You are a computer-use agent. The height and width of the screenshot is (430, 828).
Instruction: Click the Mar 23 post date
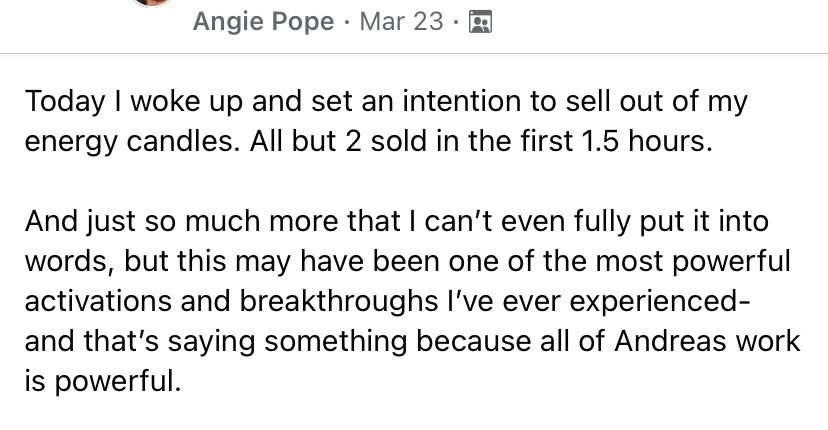pos(400,22)
